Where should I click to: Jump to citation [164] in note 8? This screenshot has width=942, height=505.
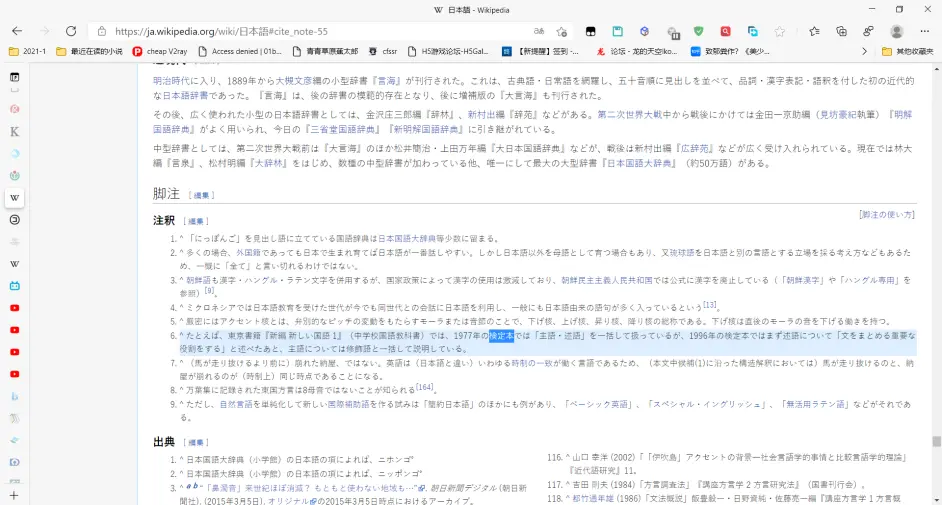[x=425, y=387]
